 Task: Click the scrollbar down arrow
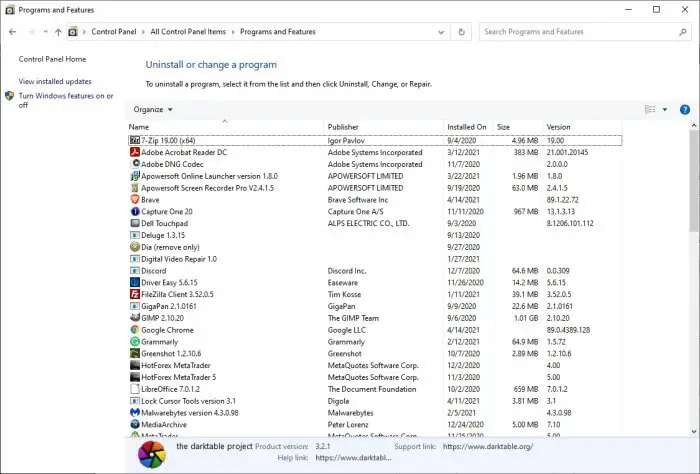tap(693, 431)
